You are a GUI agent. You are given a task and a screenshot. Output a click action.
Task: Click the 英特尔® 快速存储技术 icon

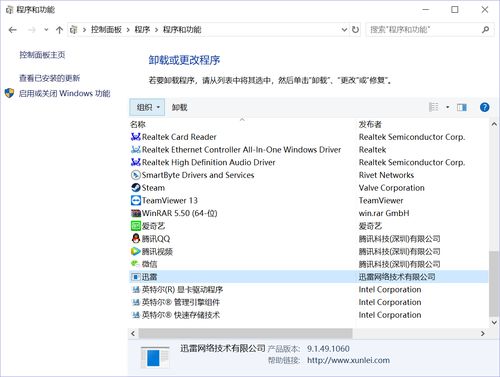coord(136,315)
